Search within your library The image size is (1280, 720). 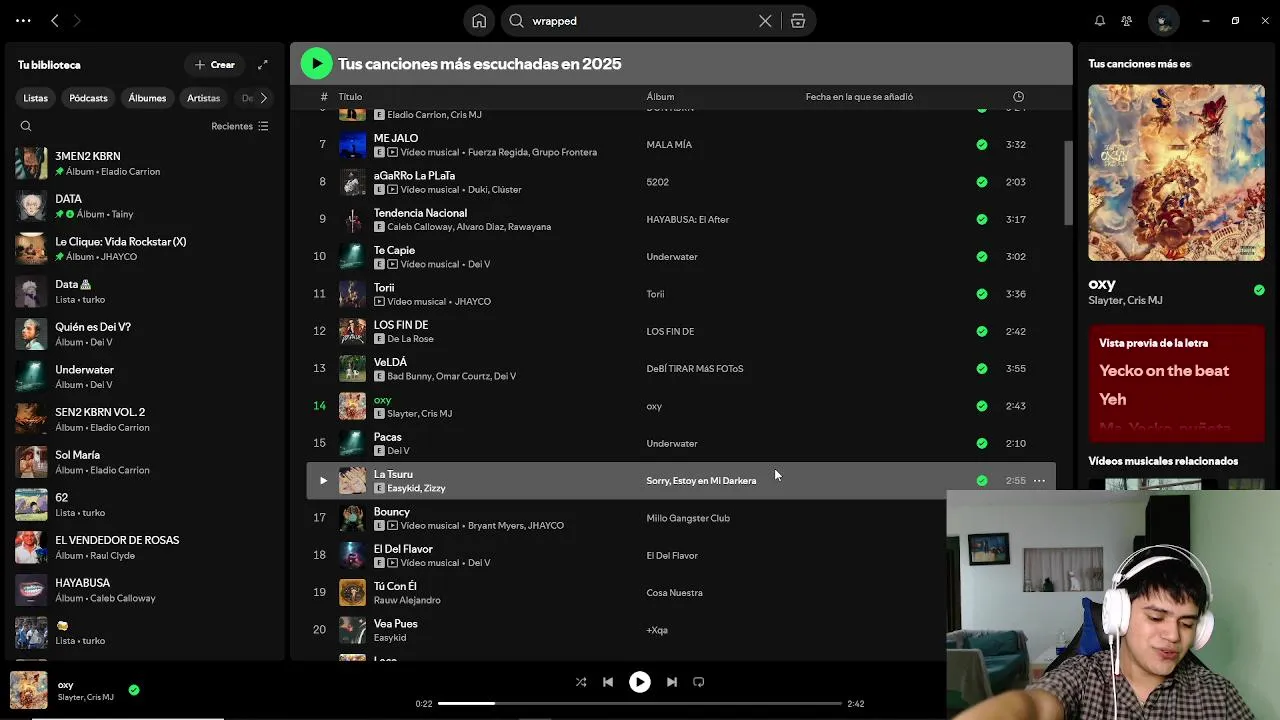tap(26, 126)
